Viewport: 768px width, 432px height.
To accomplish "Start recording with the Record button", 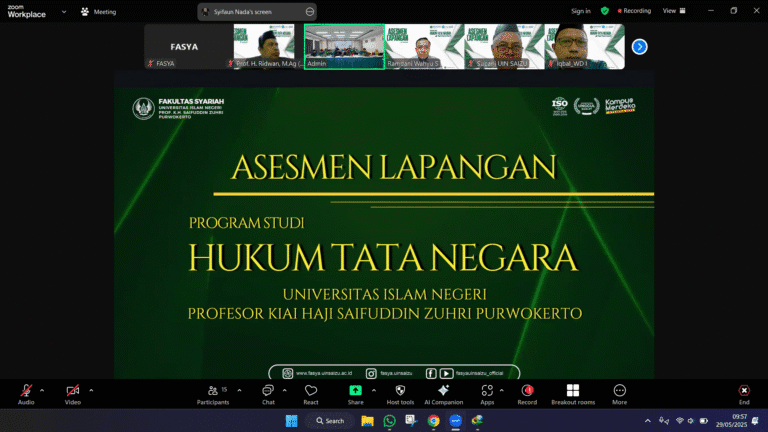I will [527, 391].
